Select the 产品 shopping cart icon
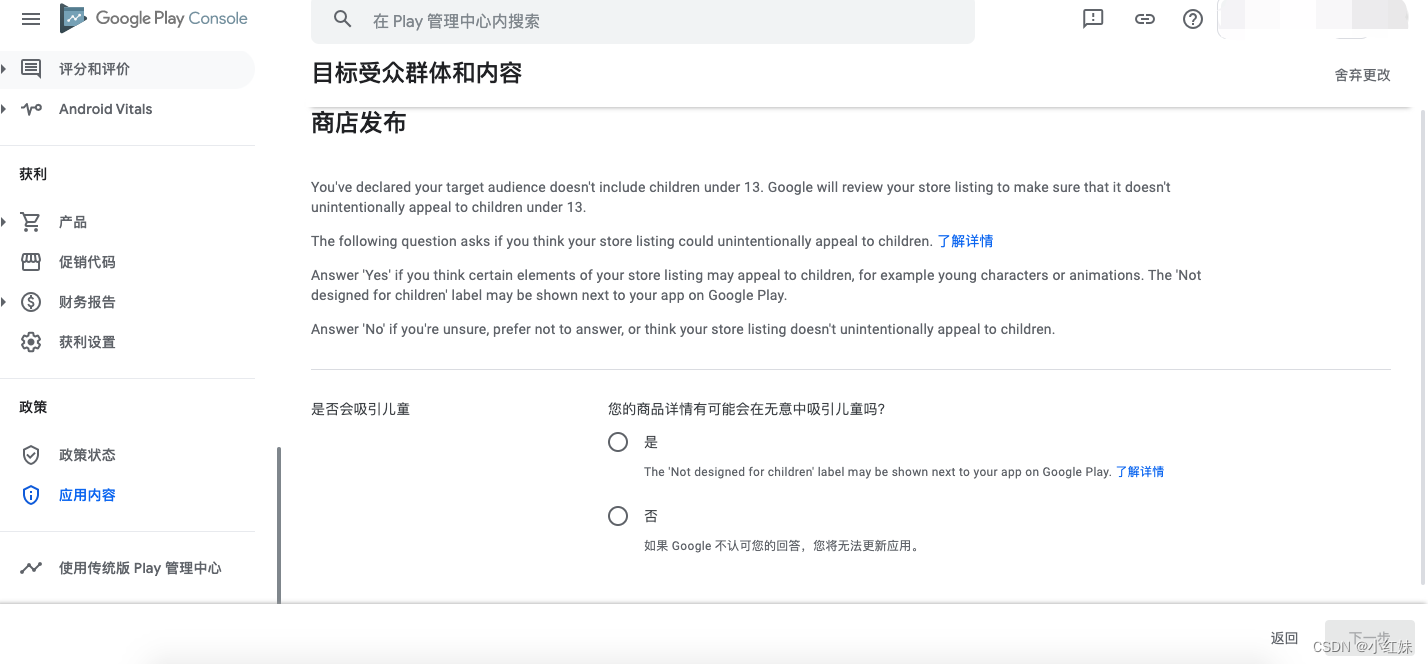This screenshot has height=664, width=1428. 31,221
